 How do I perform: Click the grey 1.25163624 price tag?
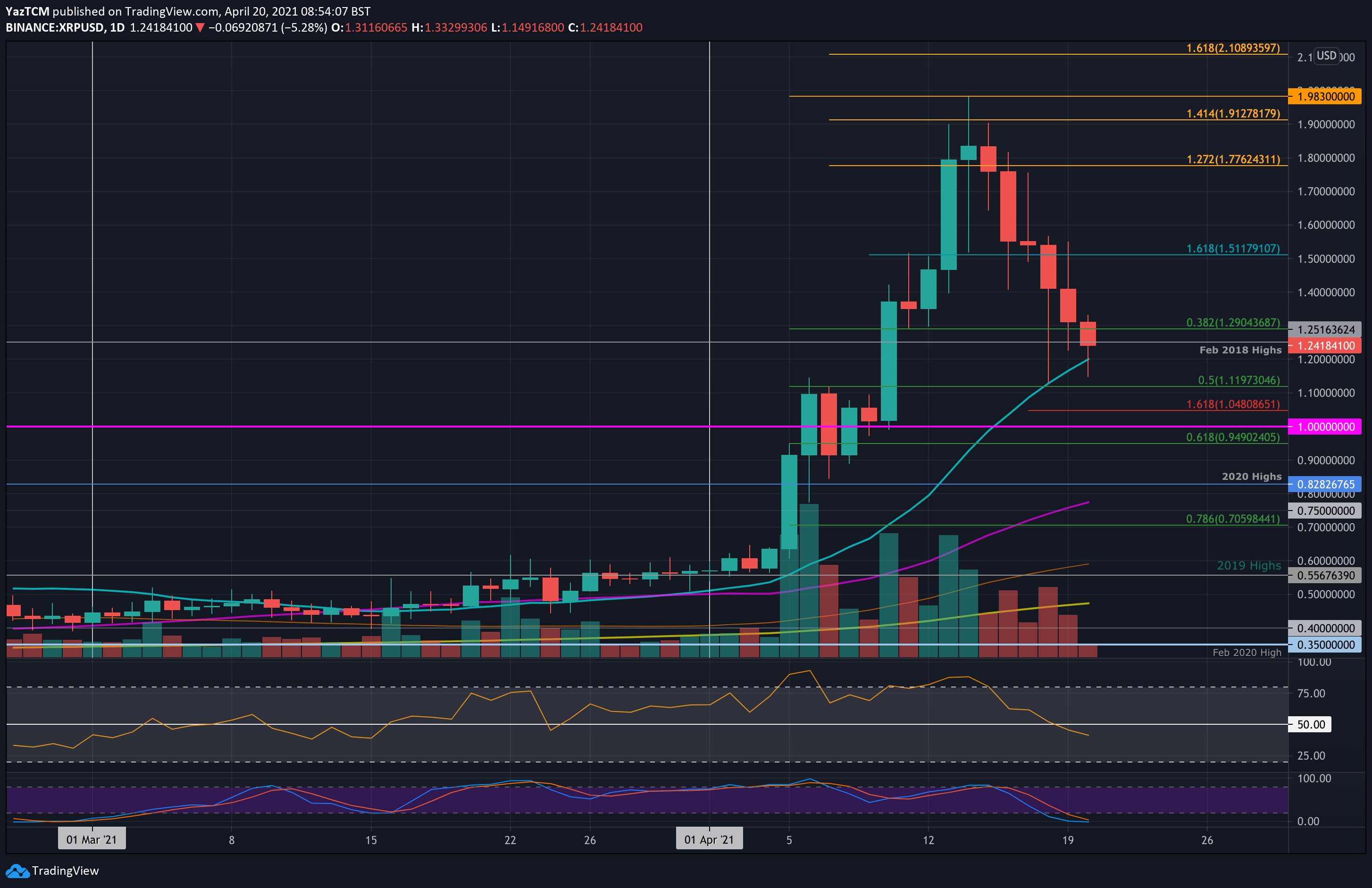(x=1325, y=330)
